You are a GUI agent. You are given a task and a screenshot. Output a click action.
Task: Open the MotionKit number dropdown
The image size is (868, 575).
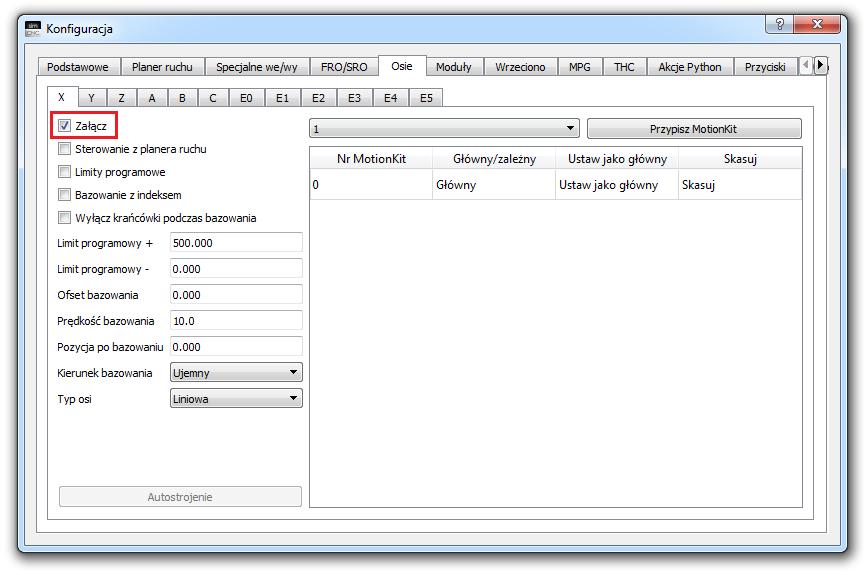[x=444, y=128]
